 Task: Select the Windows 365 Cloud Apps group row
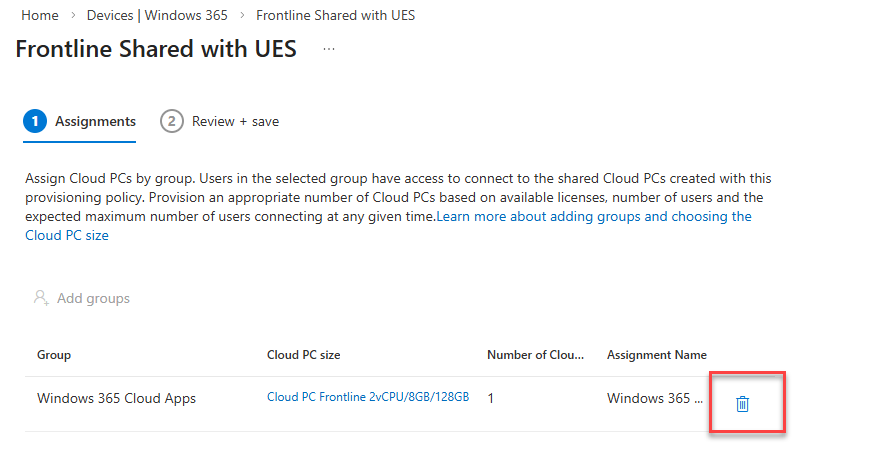coord(116,398)
